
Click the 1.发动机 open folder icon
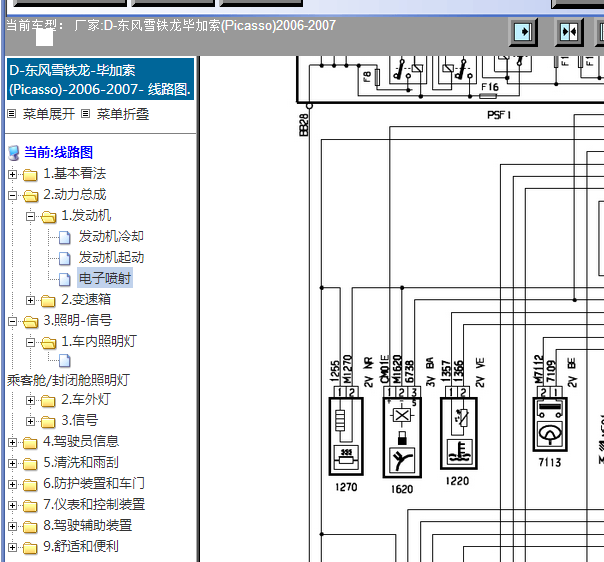coord(48,216)
